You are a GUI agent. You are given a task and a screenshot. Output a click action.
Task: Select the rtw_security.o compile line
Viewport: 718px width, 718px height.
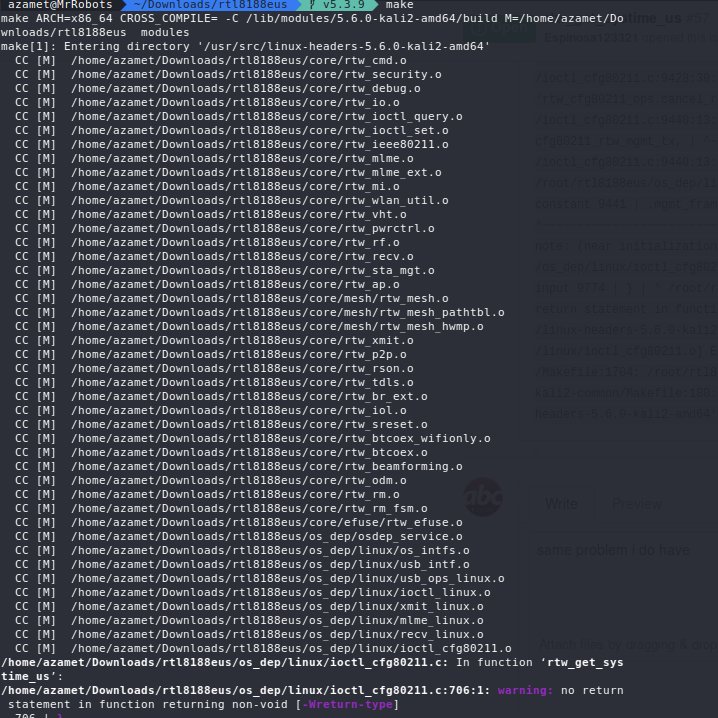coord(228,75)
